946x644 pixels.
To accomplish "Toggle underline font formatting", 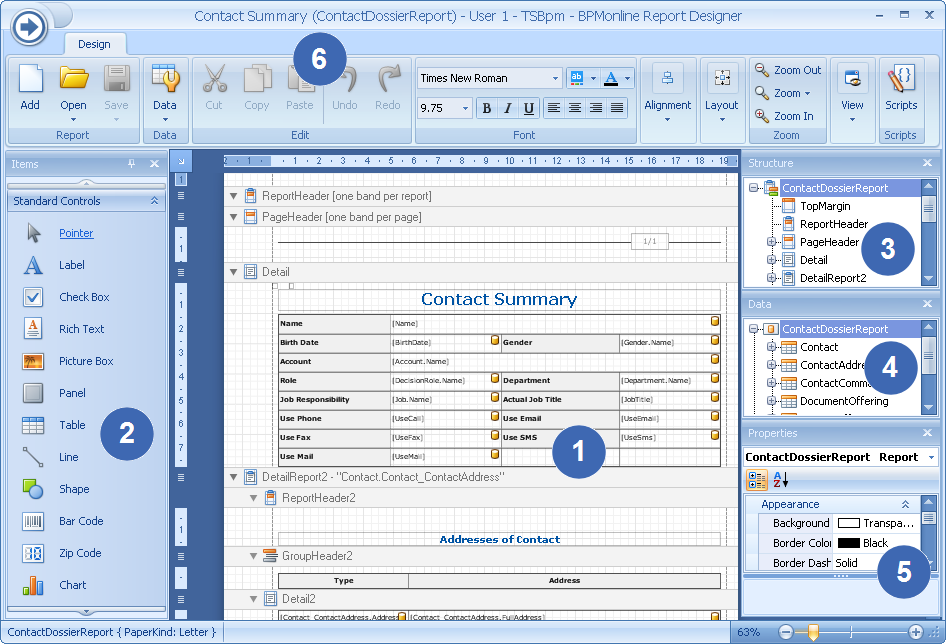I will 529,108.
